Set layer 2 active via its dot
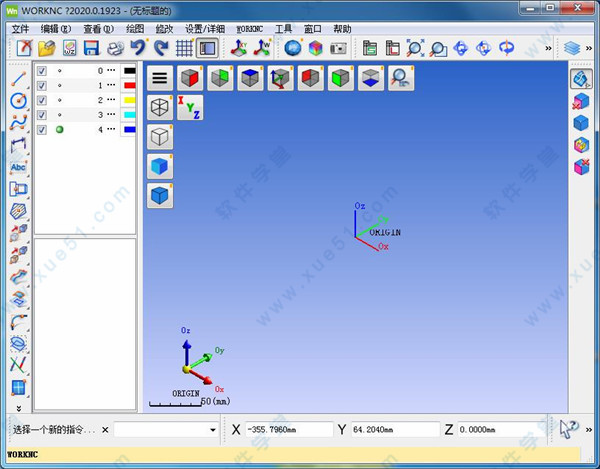The image size is (600, 469). [59, 100]
